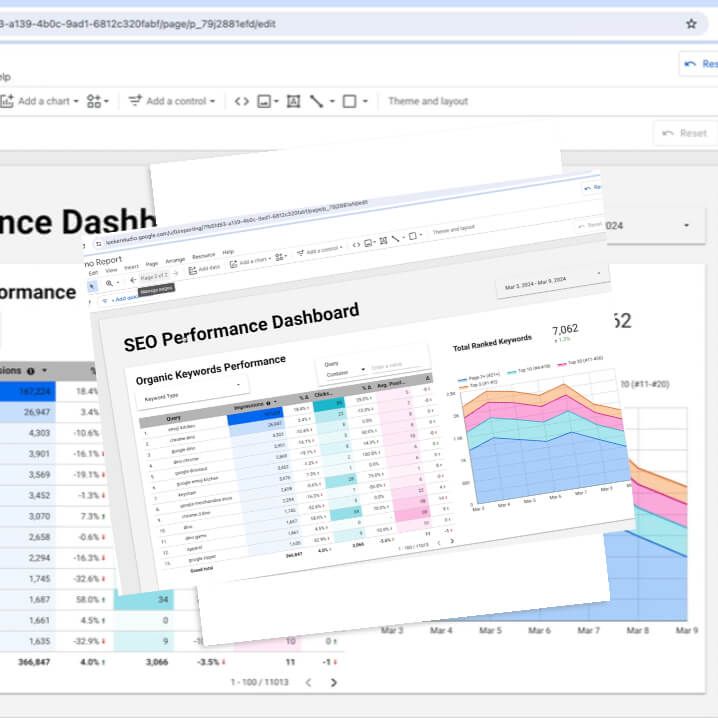
Task: Go to next table page in background report
Action: (333, 682)
